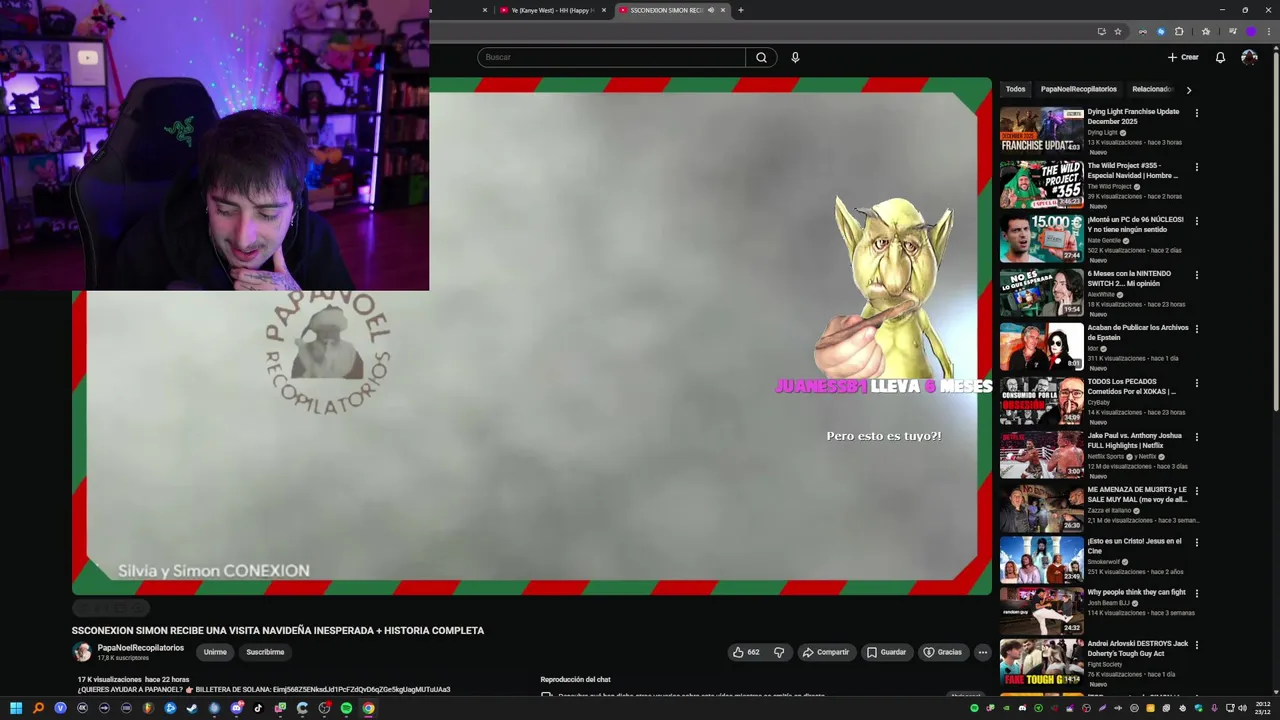Open Discord from the taskbar
The image size is (1280, 720).
point(236,708)
